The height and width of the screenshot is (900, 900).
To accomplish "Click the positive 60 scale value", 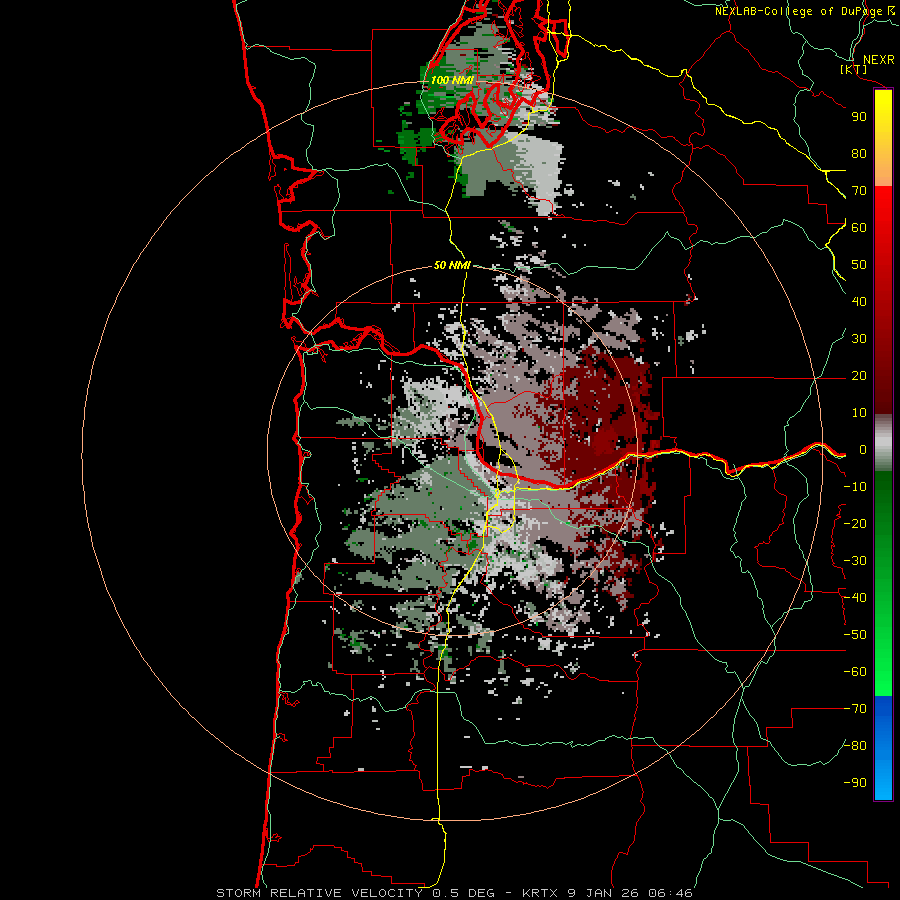I will (x=859, y=227).
